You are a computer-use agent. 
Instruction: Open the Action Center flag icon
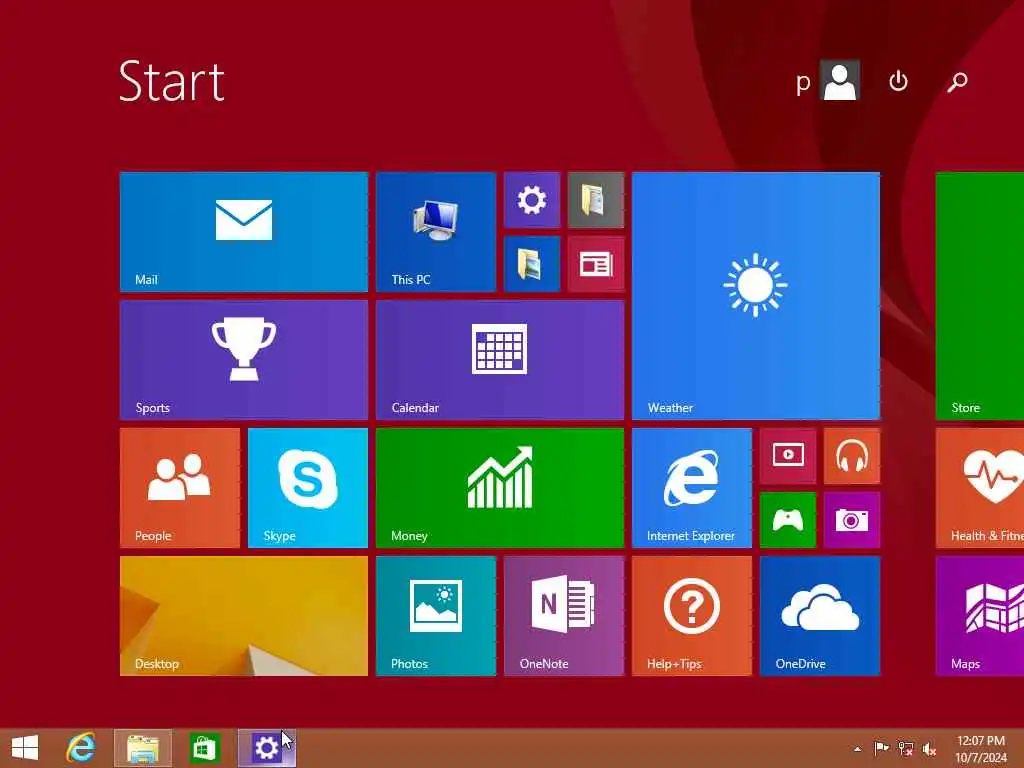coord(881,748)
